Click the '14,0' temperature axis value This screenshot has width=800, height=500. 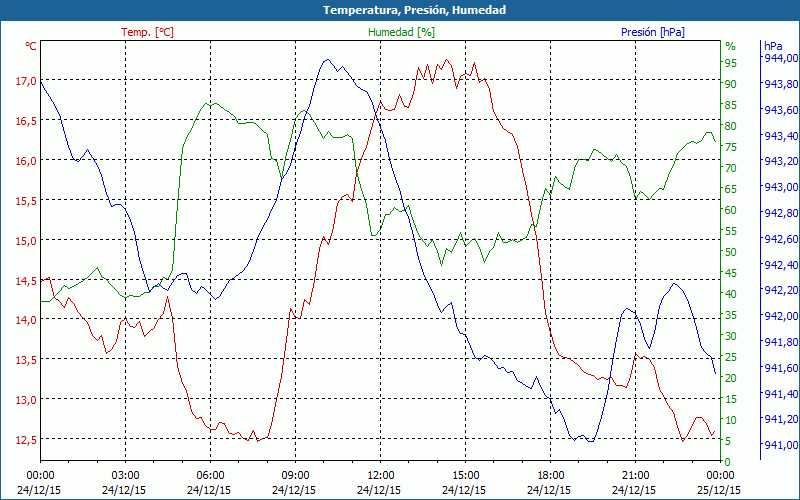26,320
